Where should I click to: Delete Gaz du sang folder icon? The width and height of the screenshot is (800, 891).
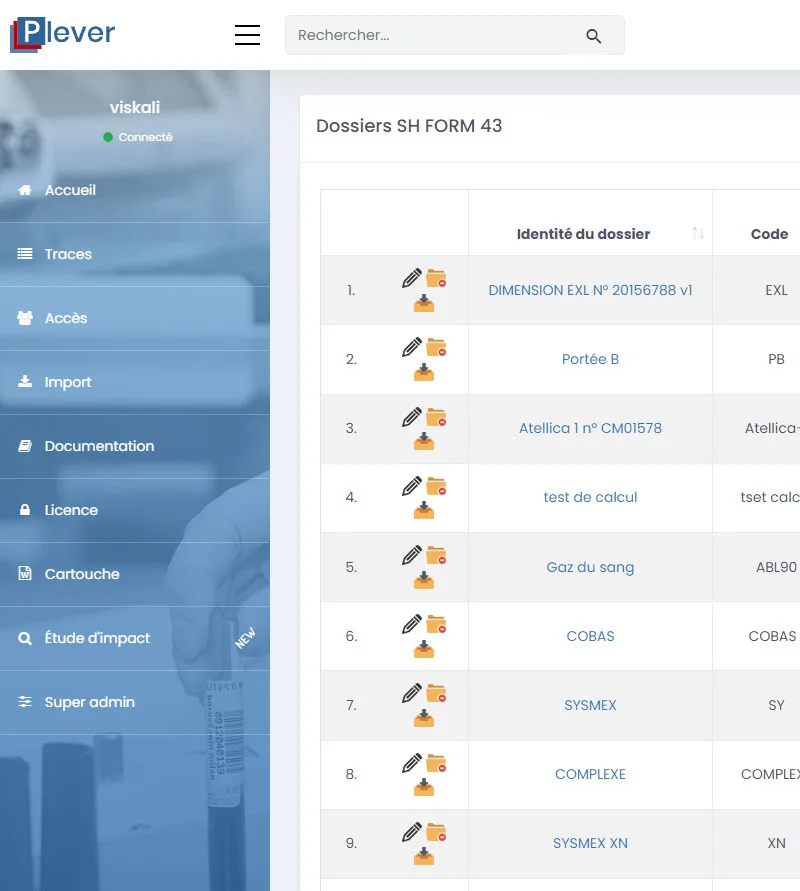(x=436, y=555)
